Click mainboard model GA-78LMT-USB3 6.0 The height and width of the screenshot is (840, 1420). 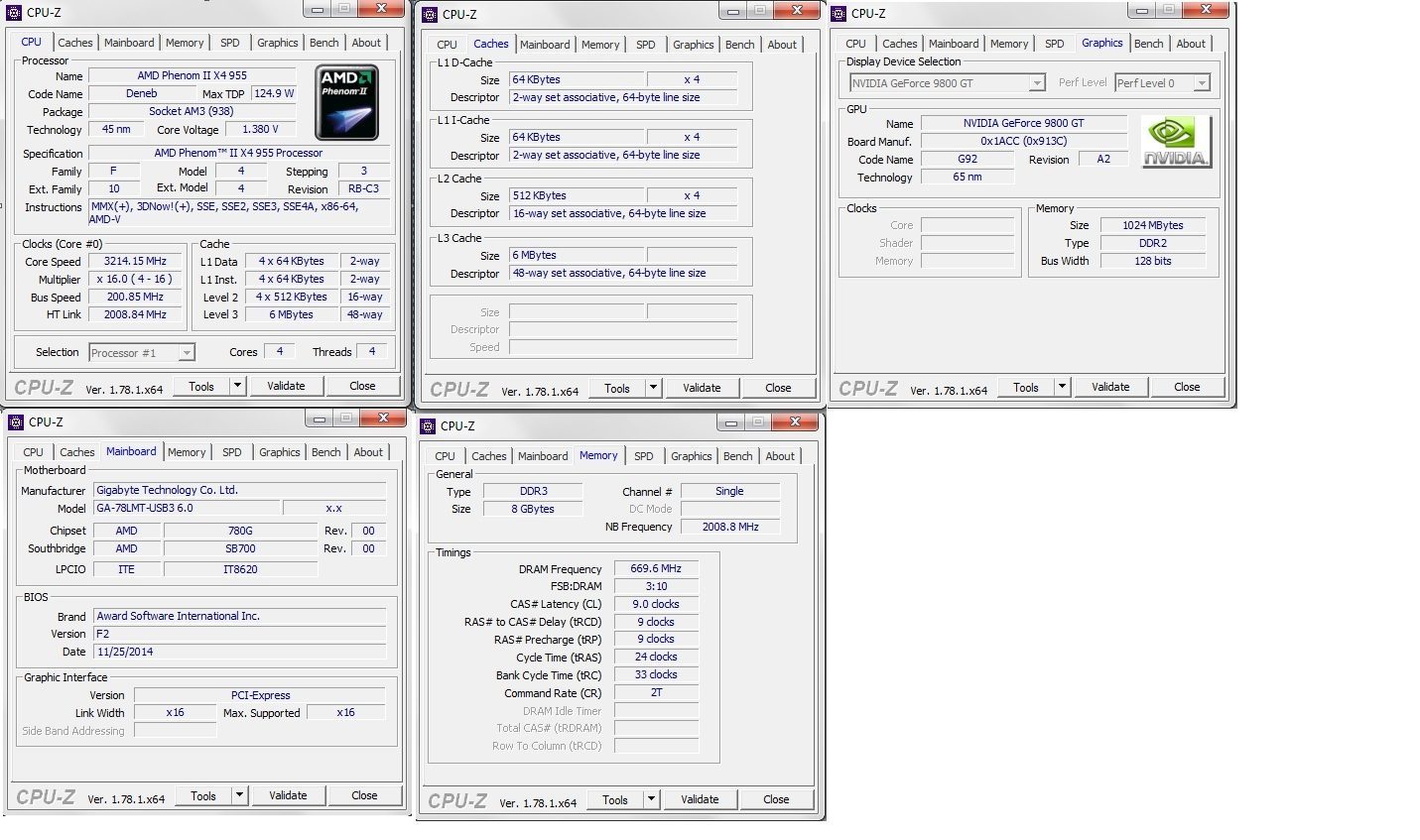(x=187, y=508)
